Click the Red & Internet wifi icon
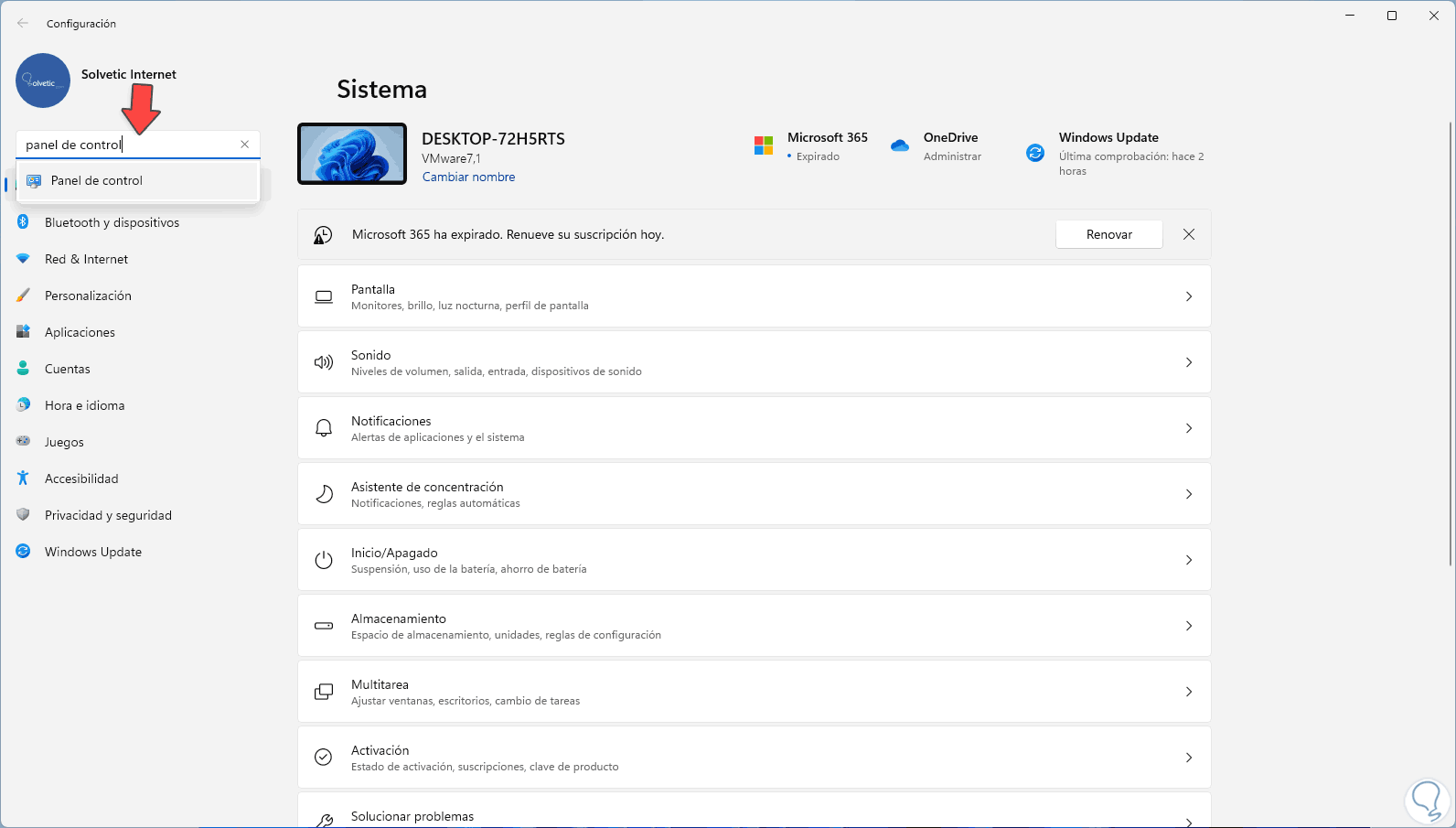The image size is (1456, 828). (24, 259)
